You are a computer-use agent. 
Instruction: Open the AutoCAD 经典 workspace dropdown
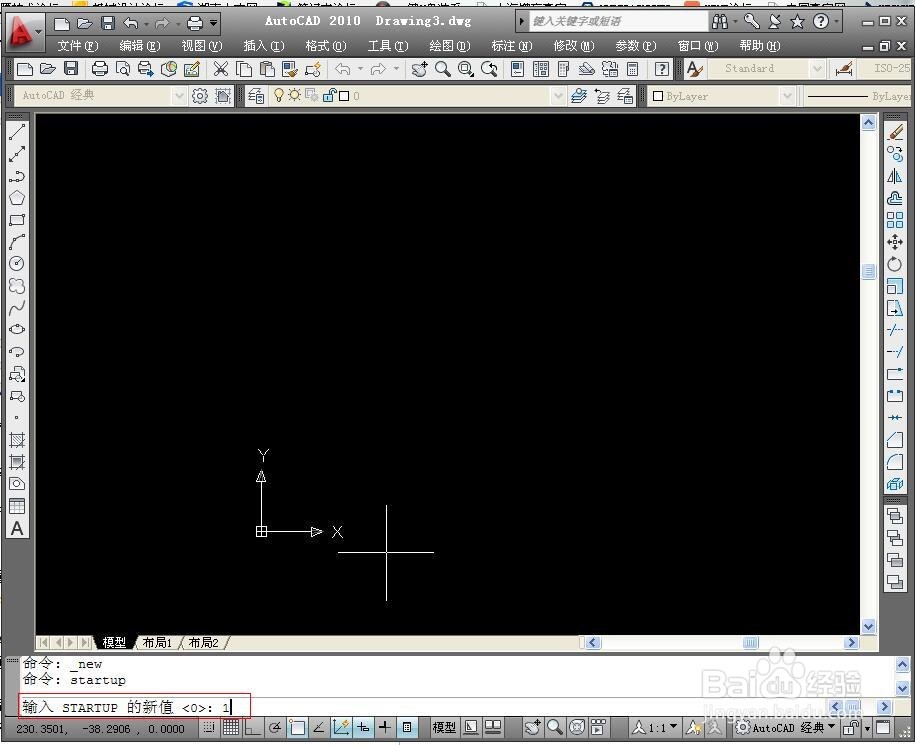point(179,96)
